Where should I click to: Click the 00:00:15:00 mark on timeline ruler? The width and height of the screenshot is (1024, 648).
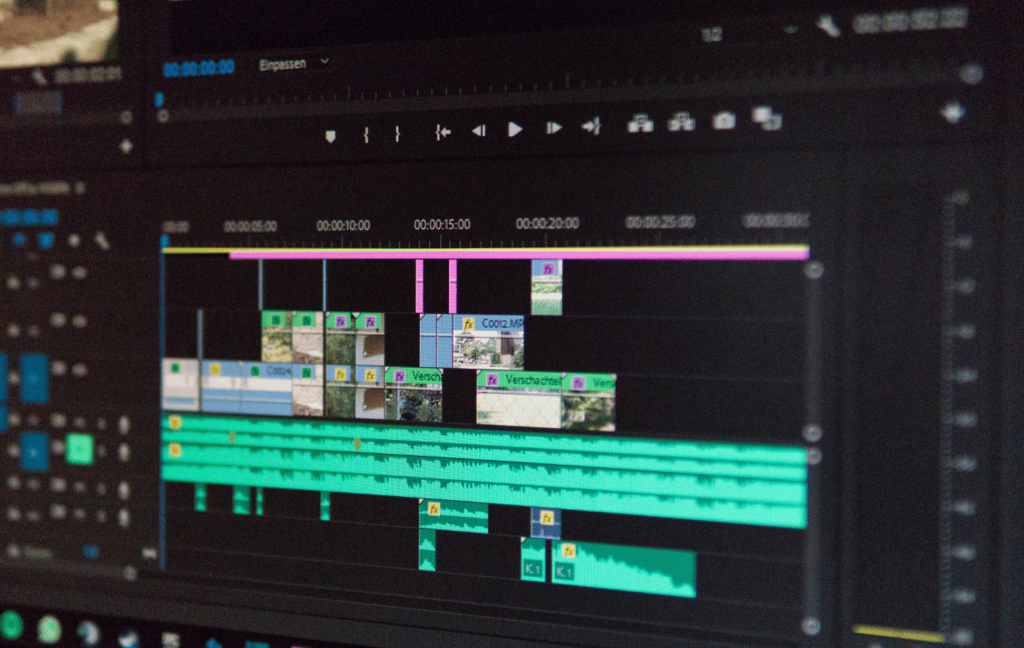(441, 225)
